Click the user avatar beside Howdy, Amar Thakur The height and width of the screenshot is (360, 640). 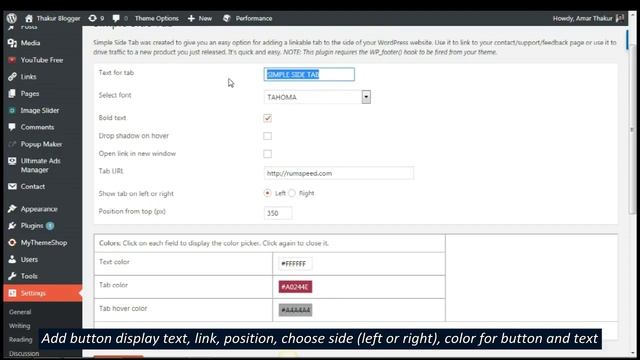[620, 18]
